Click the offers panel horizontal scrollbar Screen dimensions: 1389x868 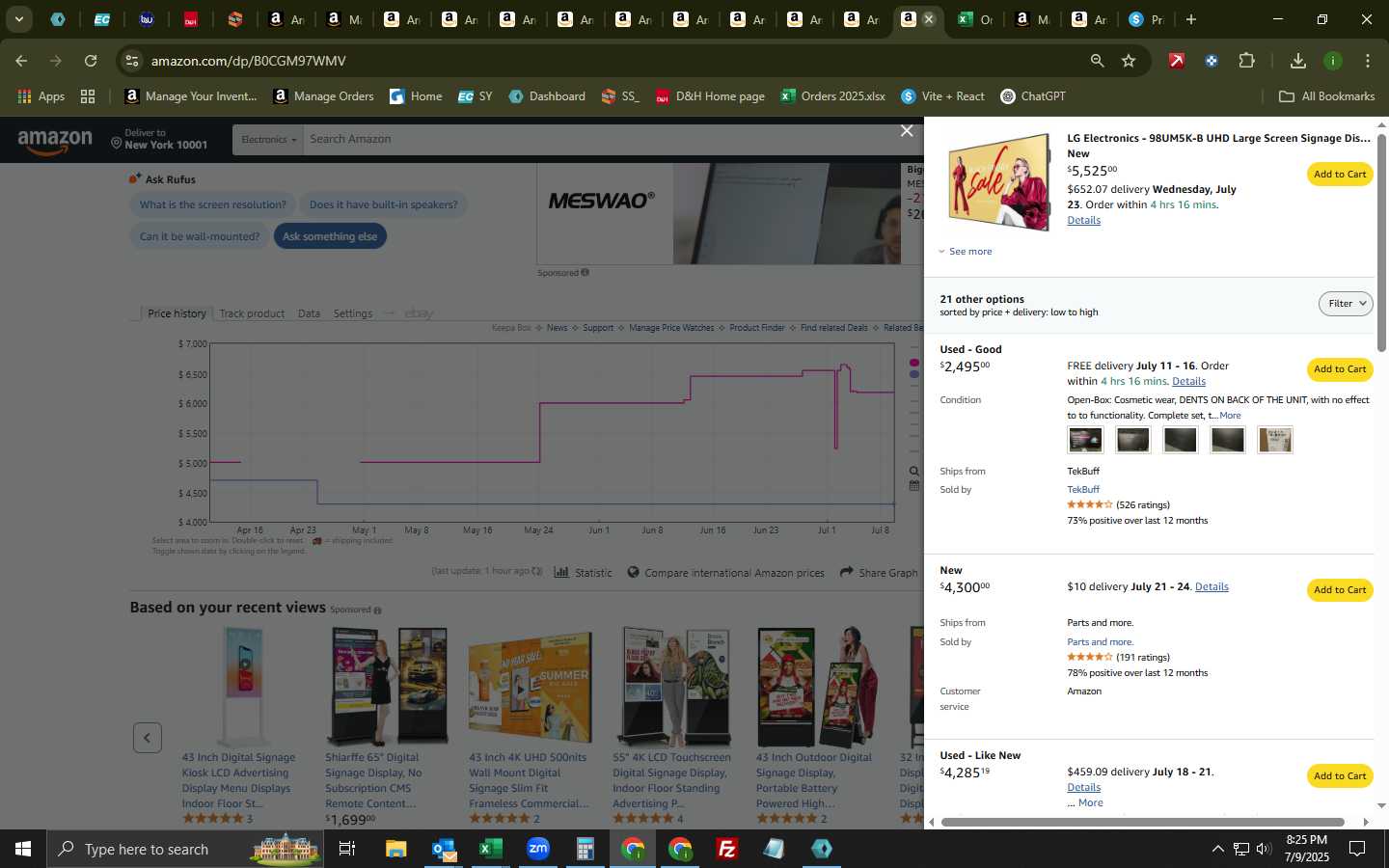[1142, 822]
